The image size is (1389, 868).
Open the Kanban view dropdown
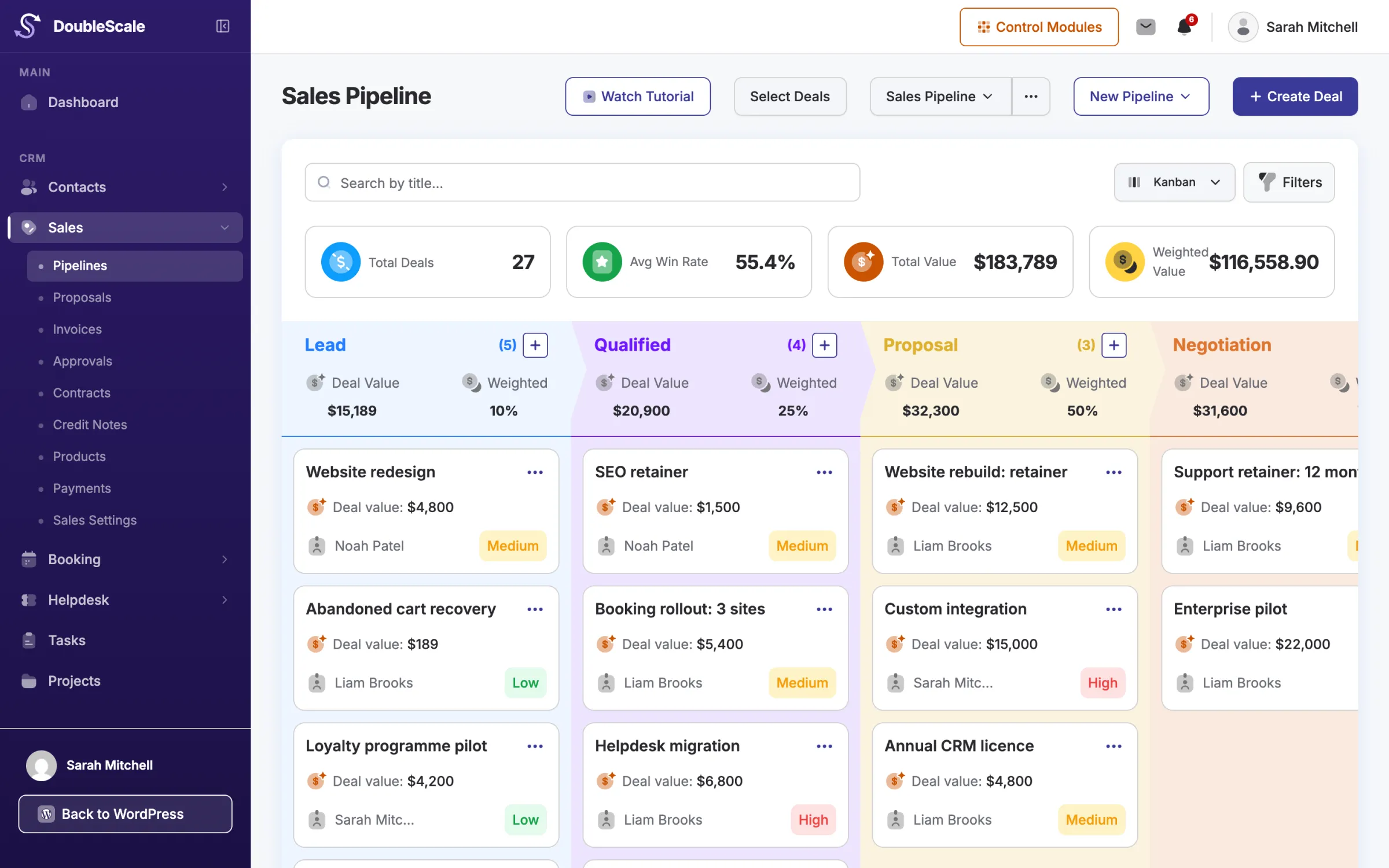point(1174,182)
